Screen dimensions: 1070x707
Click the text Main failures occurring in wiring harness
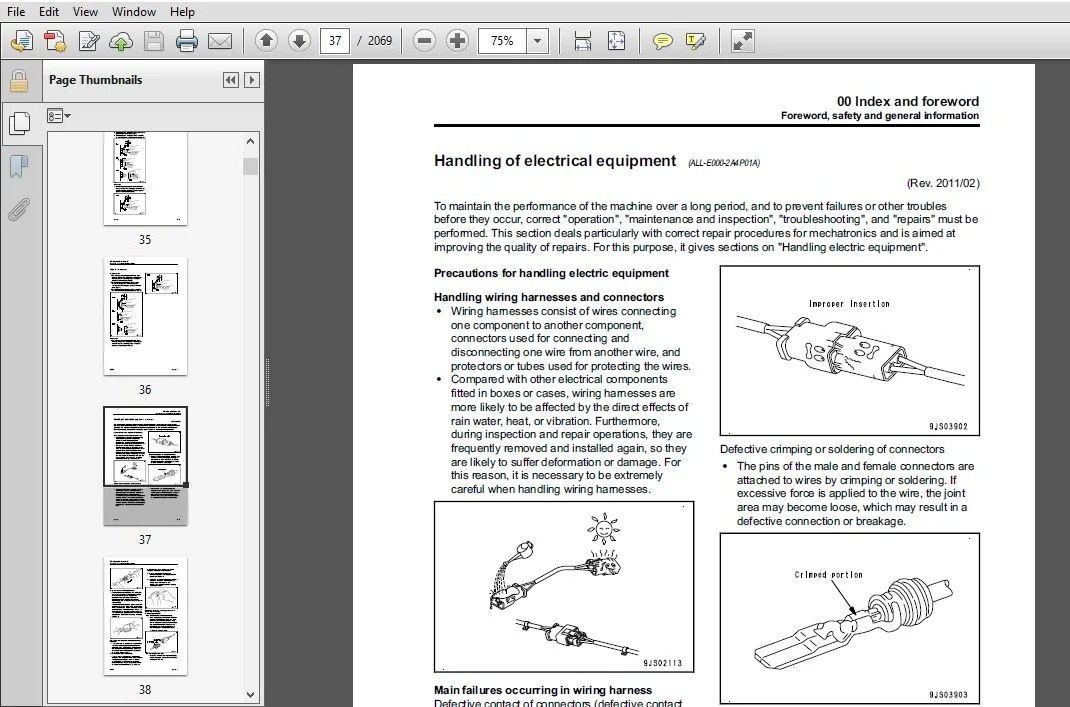point(543,690)
